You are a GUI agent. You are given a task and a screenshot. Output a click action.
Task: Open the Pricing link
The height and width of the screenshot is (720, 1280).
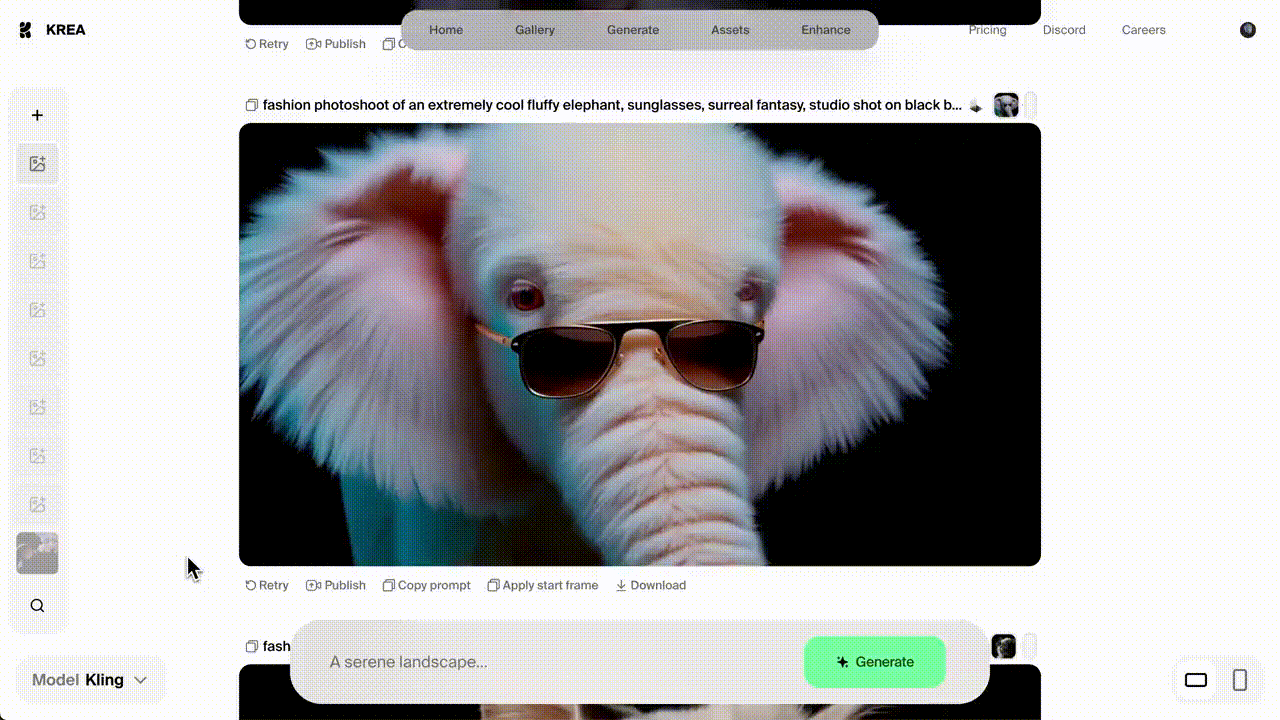point(987,30)
